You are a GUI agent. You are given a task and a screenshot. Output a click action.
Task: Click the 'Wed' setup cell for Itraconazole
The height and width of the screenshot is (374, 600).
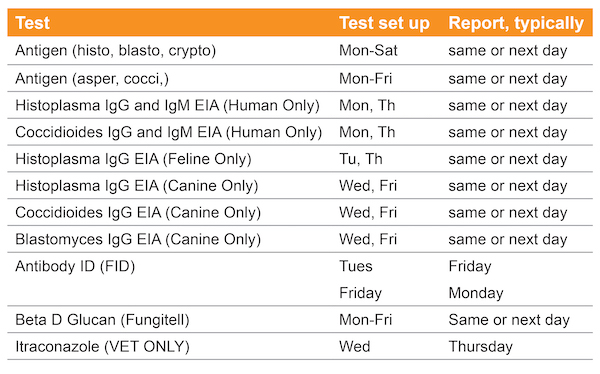click(355, 346)
